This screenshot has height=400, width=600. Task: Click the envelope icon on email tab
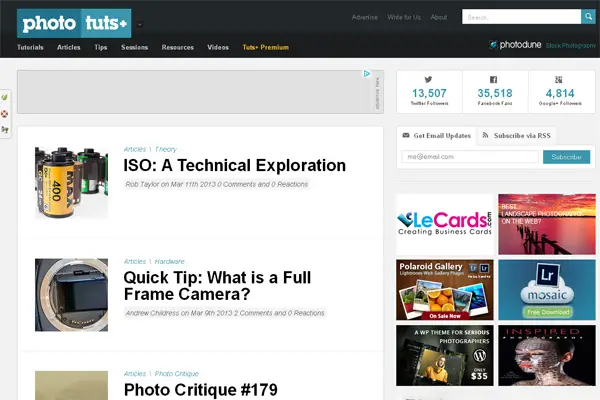click(406, 136)
